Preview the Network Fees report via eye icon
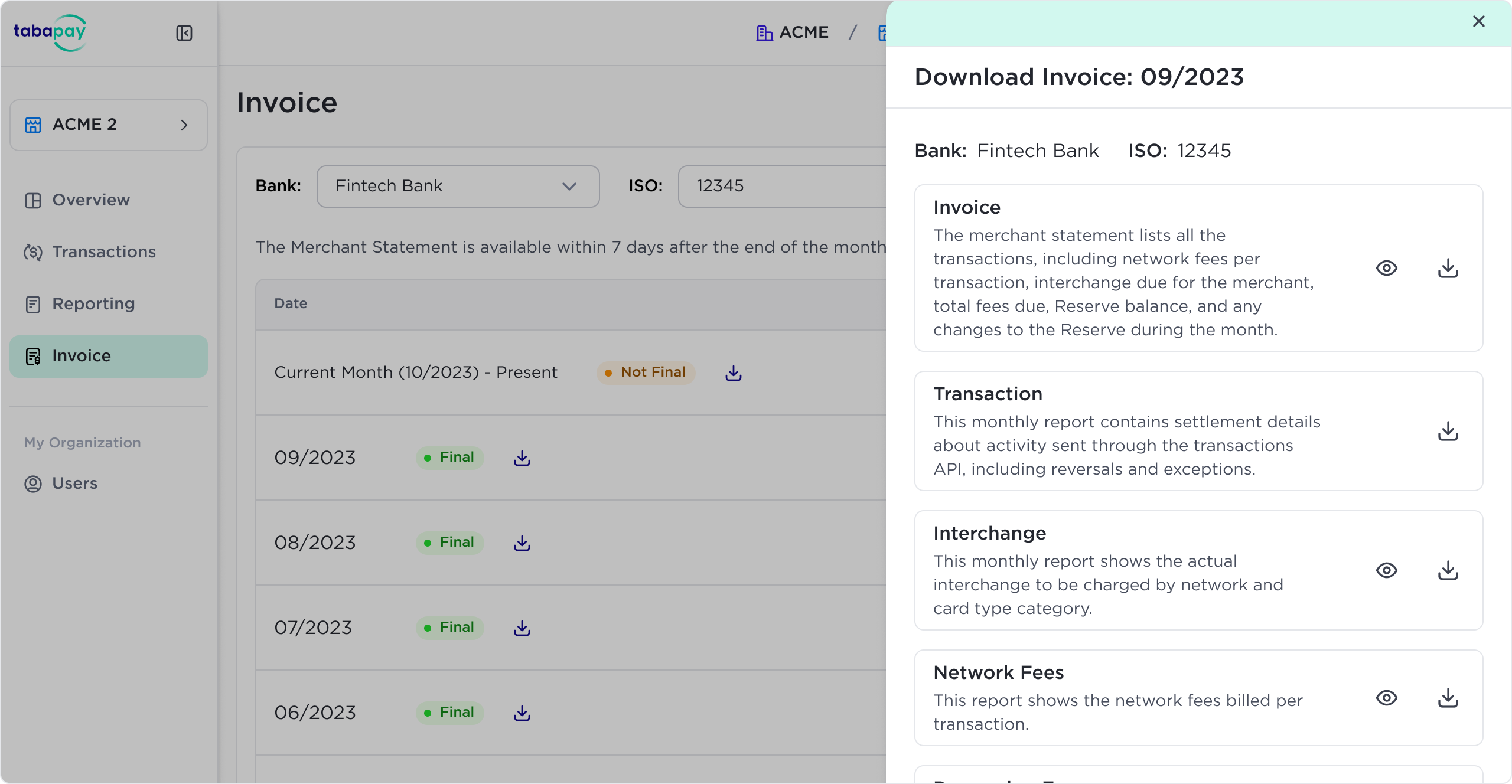This screenshot has width=1512, height=784. [1386, 698]
